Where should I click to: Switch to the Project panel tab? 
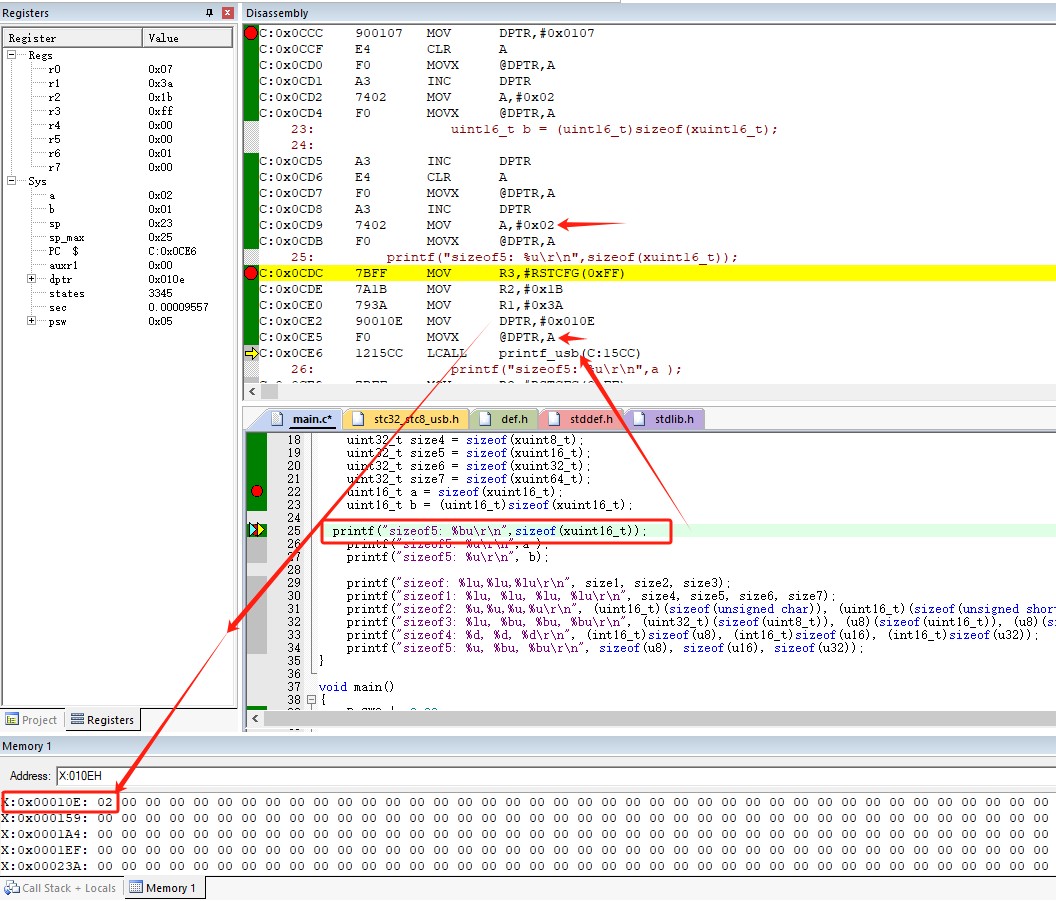point(32,720)
